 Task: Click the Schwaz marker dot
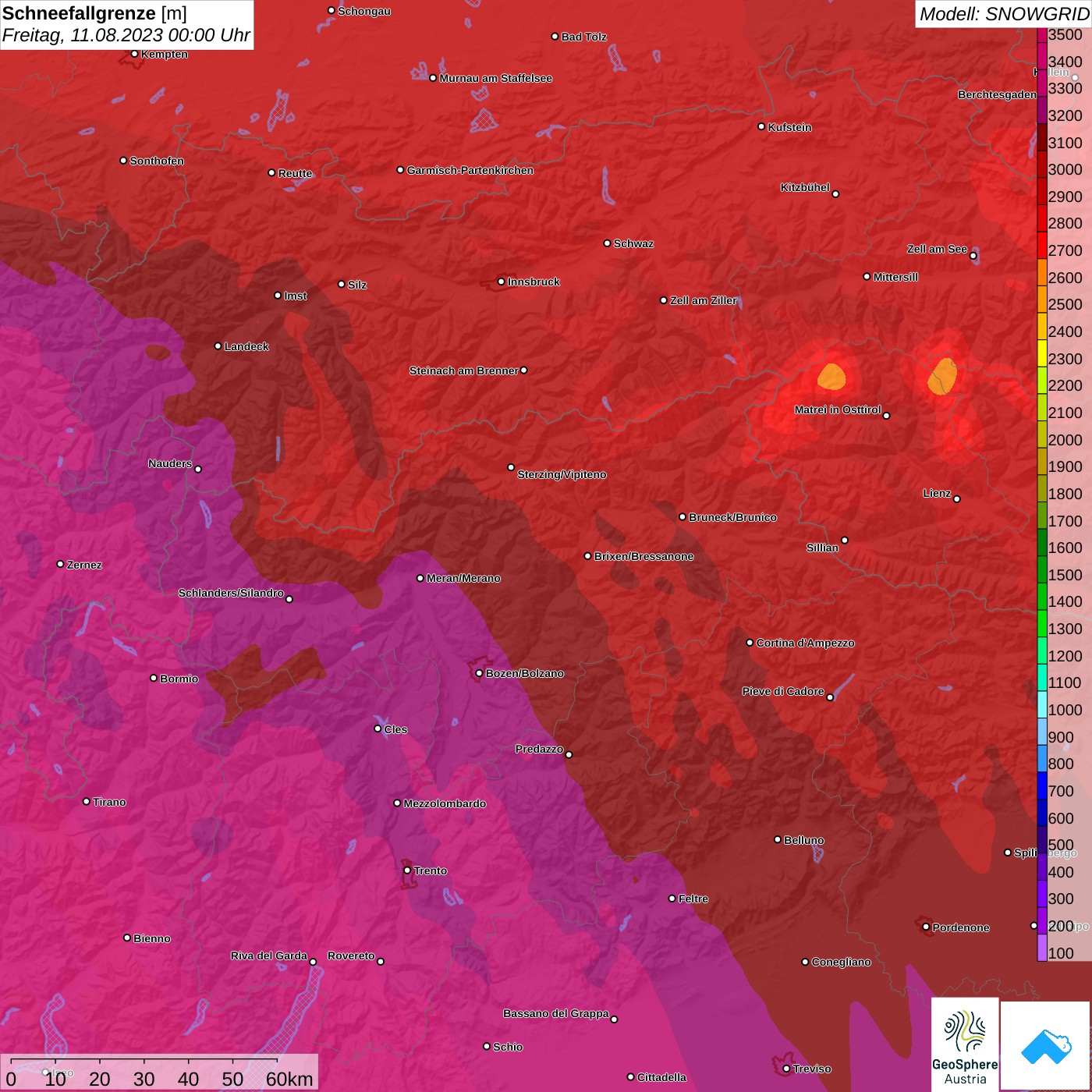[607, 243]
